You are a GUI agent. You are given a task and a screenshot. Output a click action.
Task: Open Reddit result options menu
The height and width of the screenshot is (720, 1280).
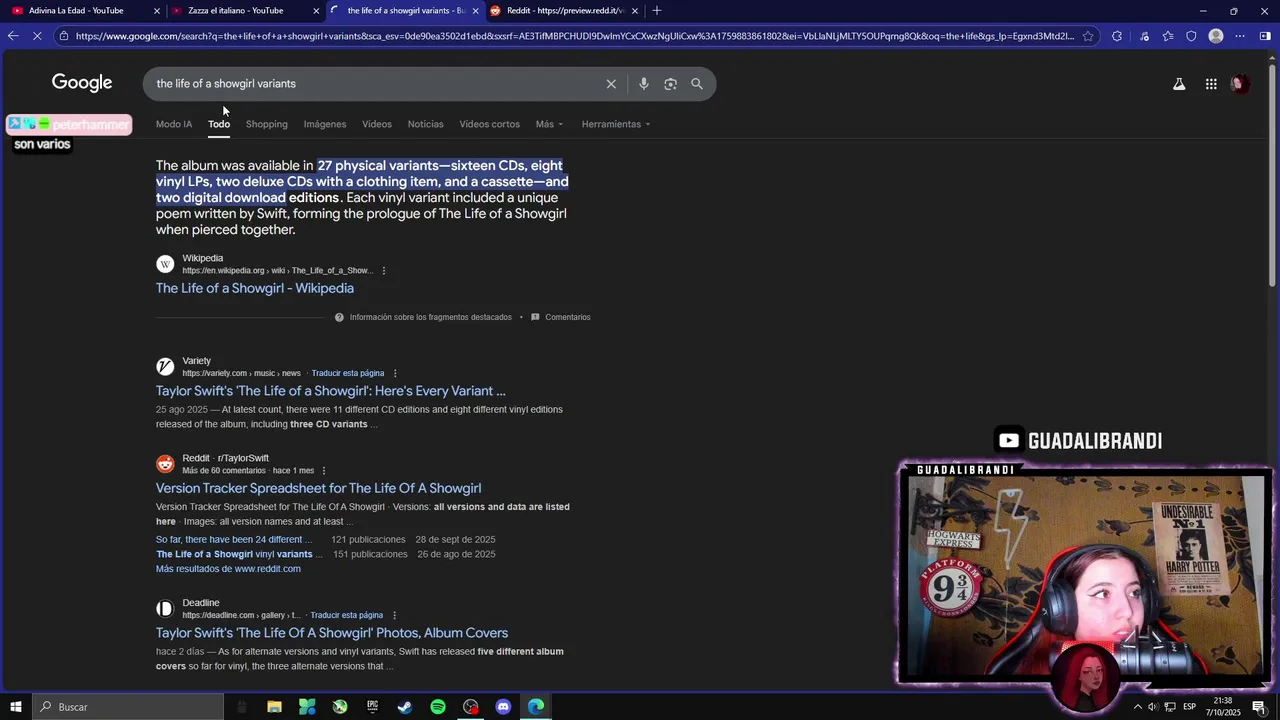point(324,471)
